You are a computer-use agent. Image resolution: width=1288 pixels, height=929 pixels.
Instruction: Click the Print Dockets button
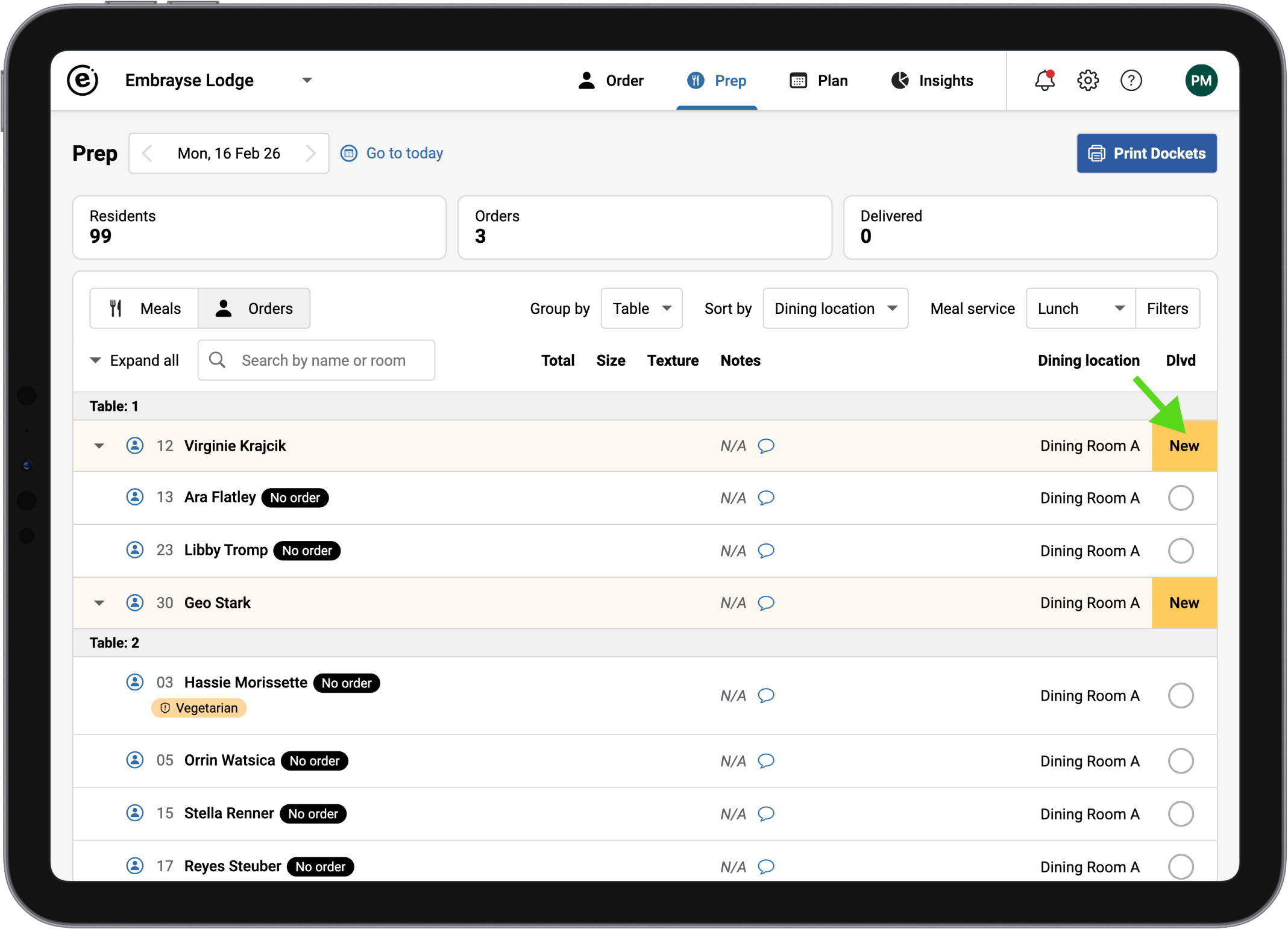[x=1146, y=154]
